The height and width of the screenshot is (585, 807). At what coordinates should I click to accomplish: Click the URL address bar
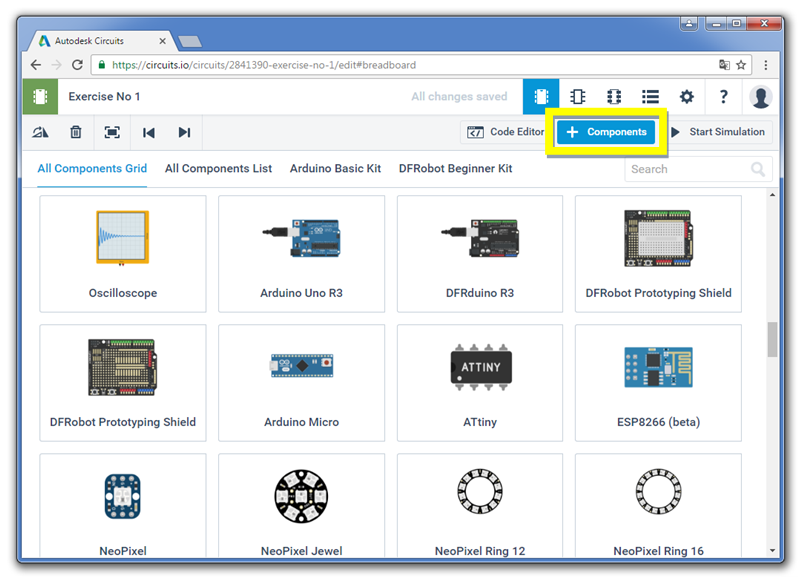[422, 65]
